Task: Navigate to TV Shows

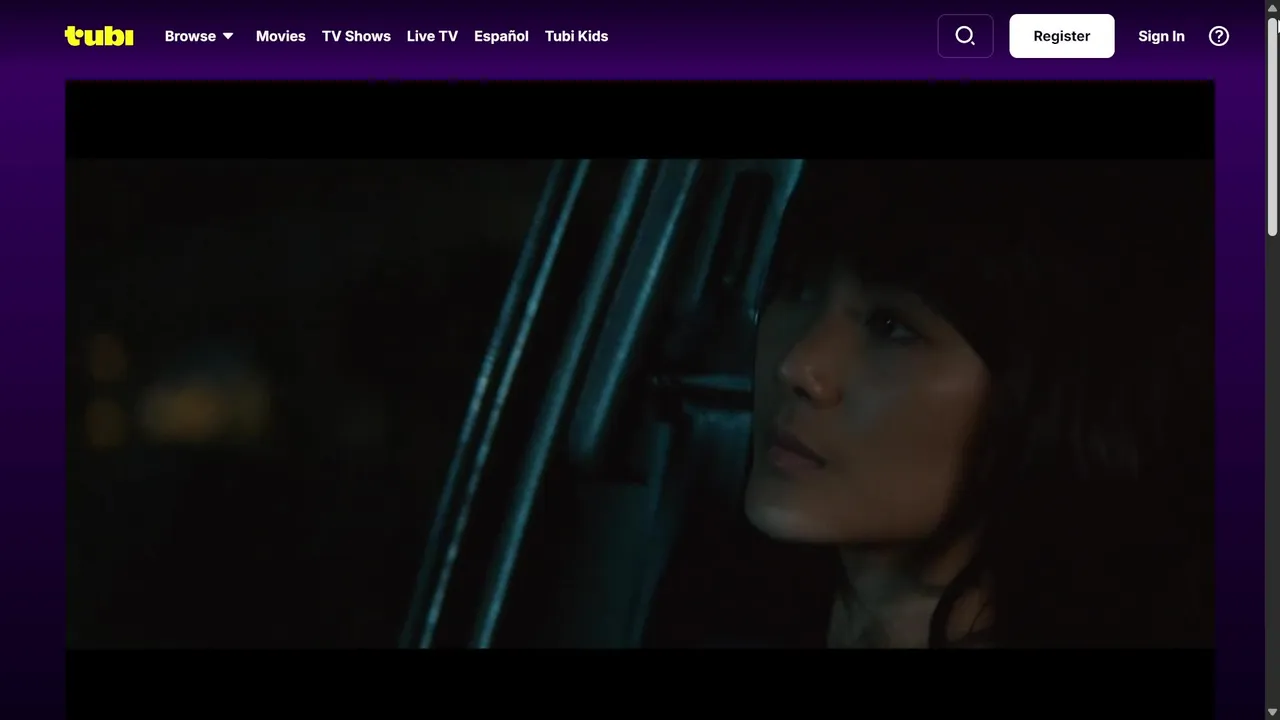Action: tap(356, 36)
